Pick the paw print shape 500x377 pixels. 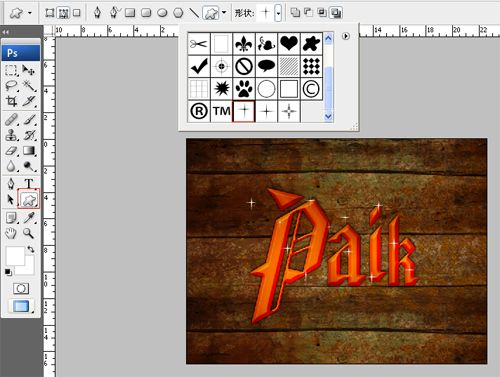click(244, 89)
